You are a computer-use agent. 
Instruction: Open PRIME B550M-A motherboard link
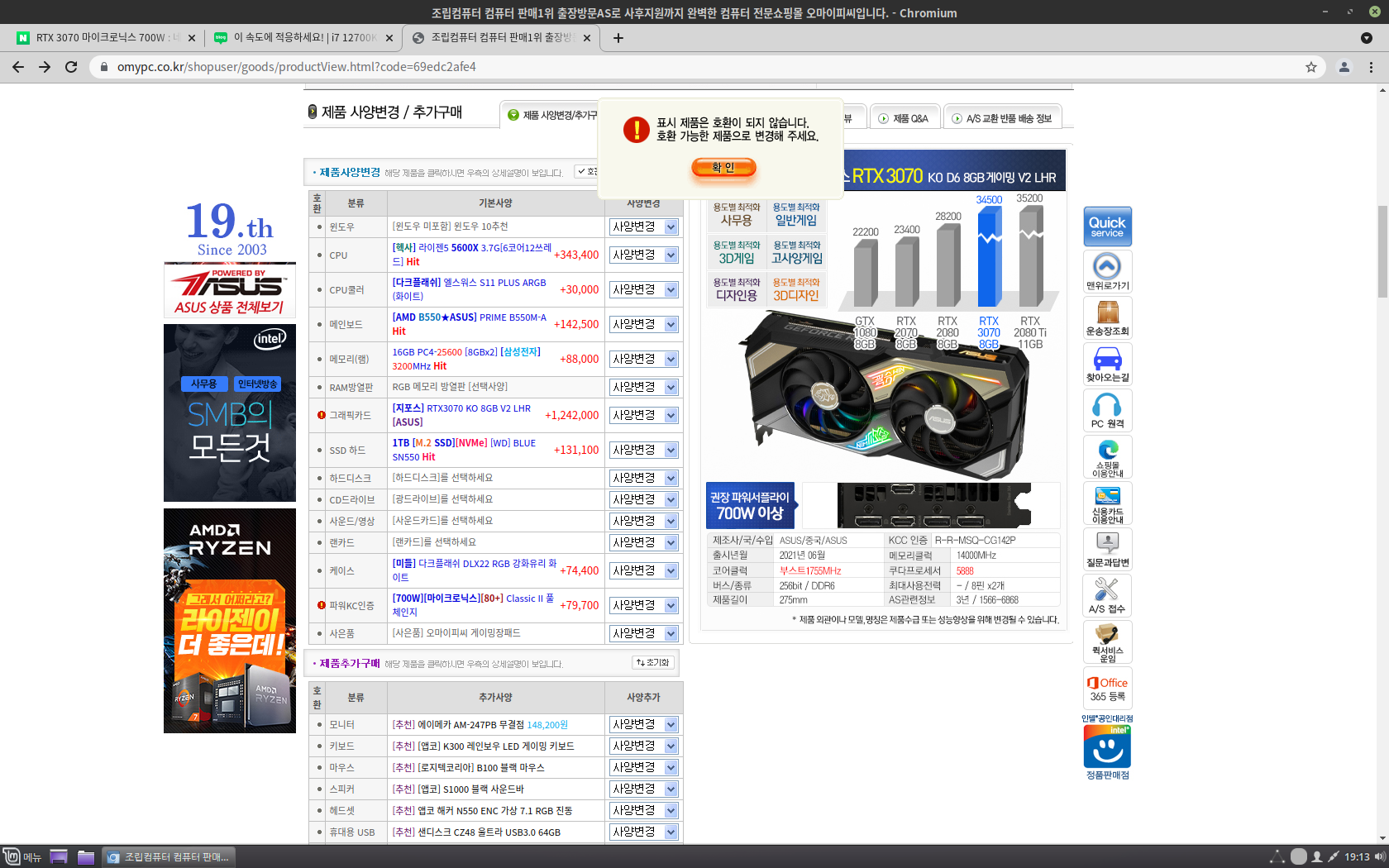(x=470, y=324)
